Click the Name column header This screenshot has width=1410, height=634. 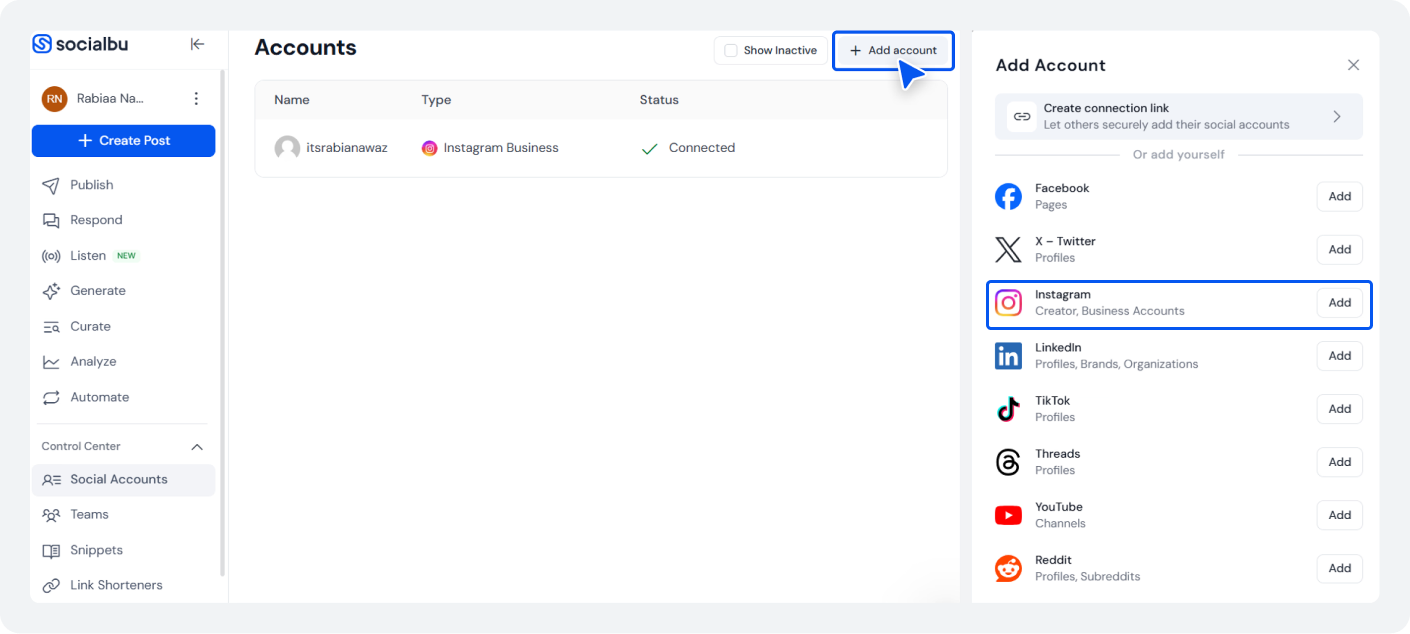(x=292, y=100)
